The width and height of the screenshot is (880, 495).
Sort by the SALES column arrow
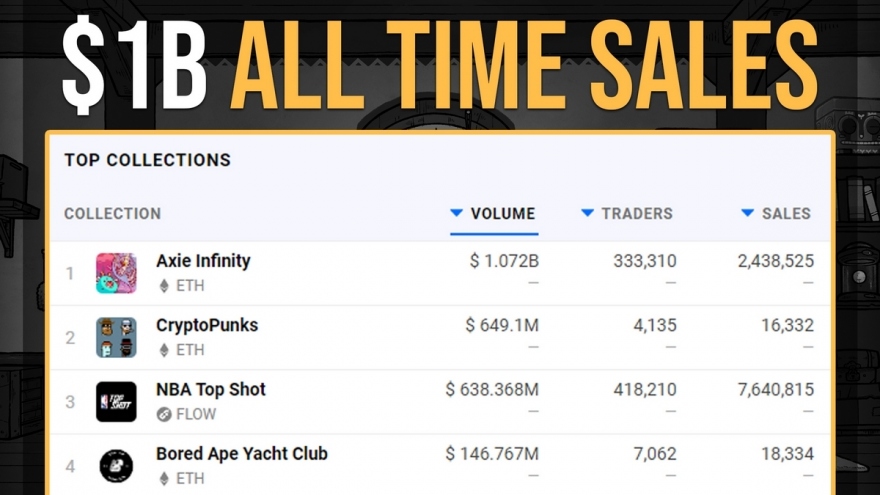click(x=747, y=213)
